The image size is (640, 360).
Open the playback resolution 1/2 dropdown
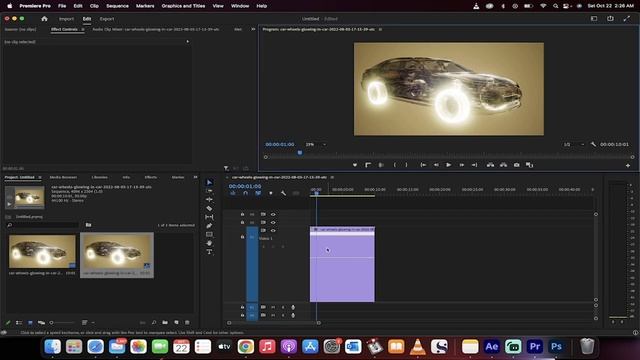573,144
